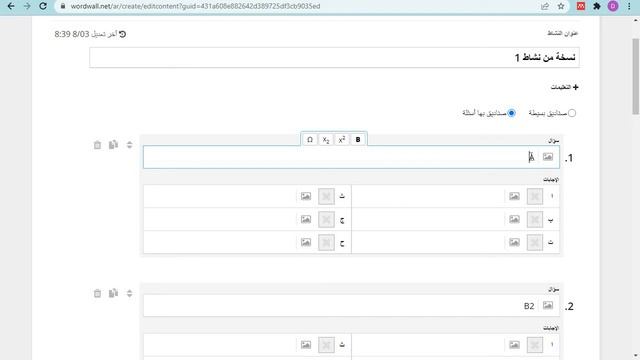Add image to answer ت in question 1

514,242
